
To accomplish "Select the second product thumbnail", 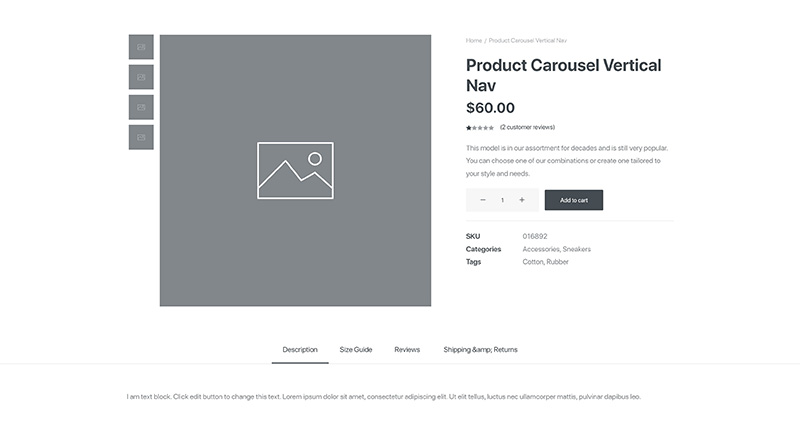I will pyautogui.click(x=141, y=77).
